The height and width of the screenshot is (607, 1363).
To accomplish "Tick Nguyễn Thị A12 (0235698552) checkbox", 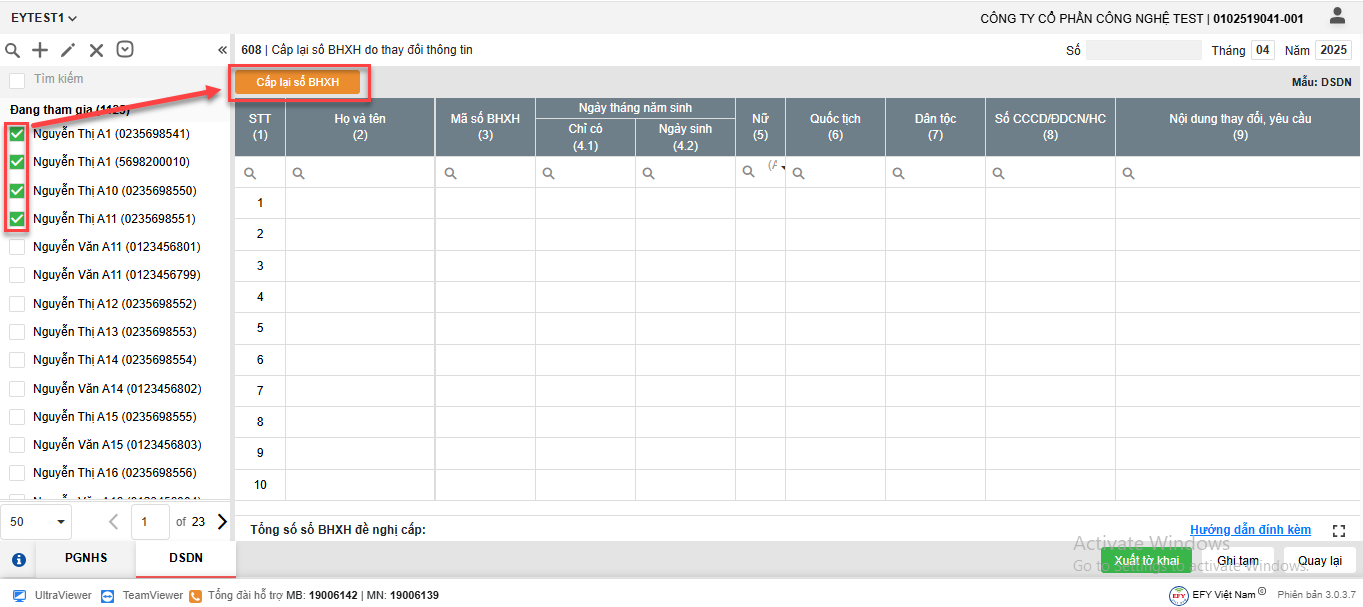I will tap(17, 303).
